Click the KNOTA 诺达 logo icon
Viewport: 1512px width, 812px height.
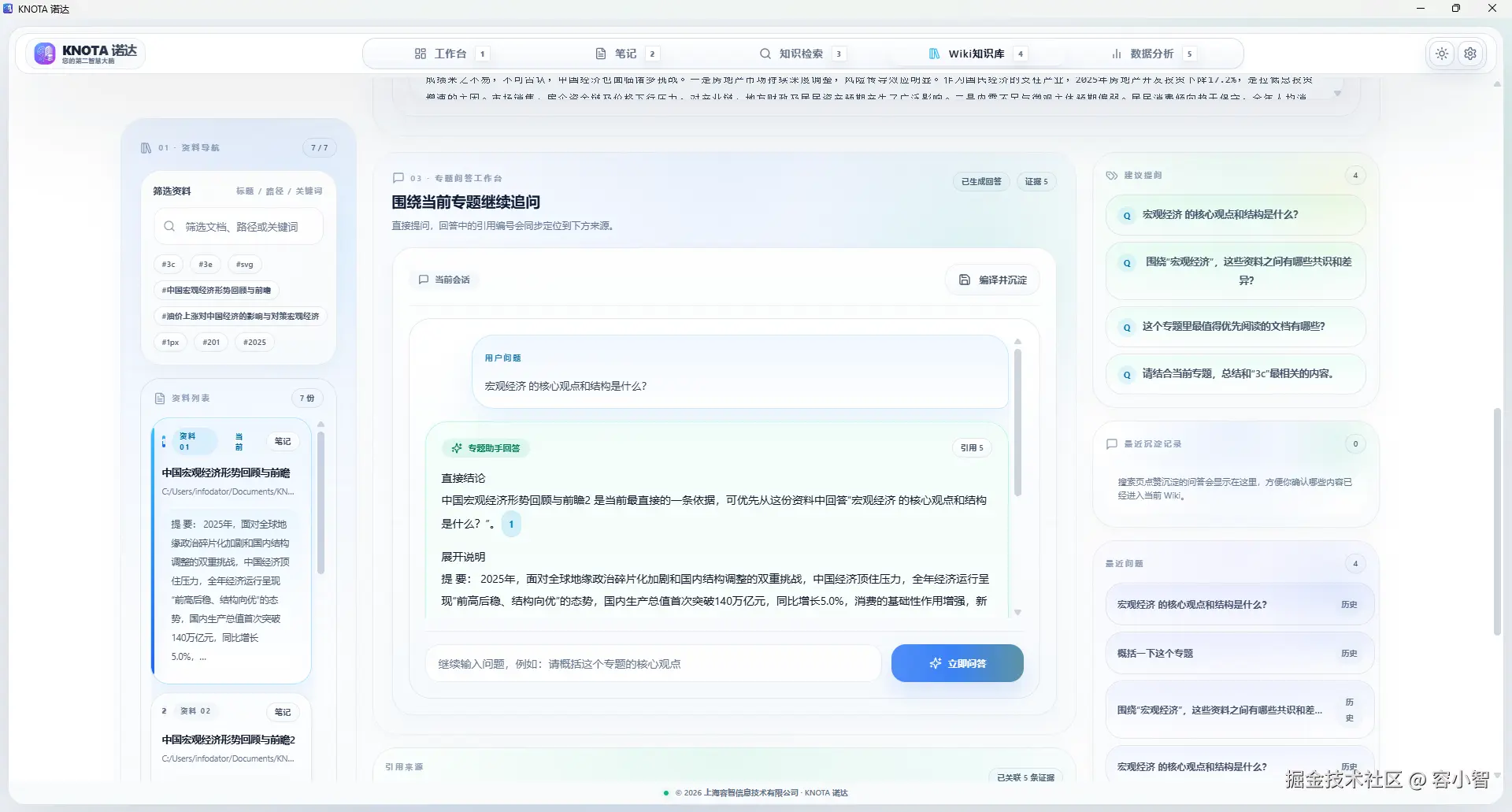coord(45,53)
